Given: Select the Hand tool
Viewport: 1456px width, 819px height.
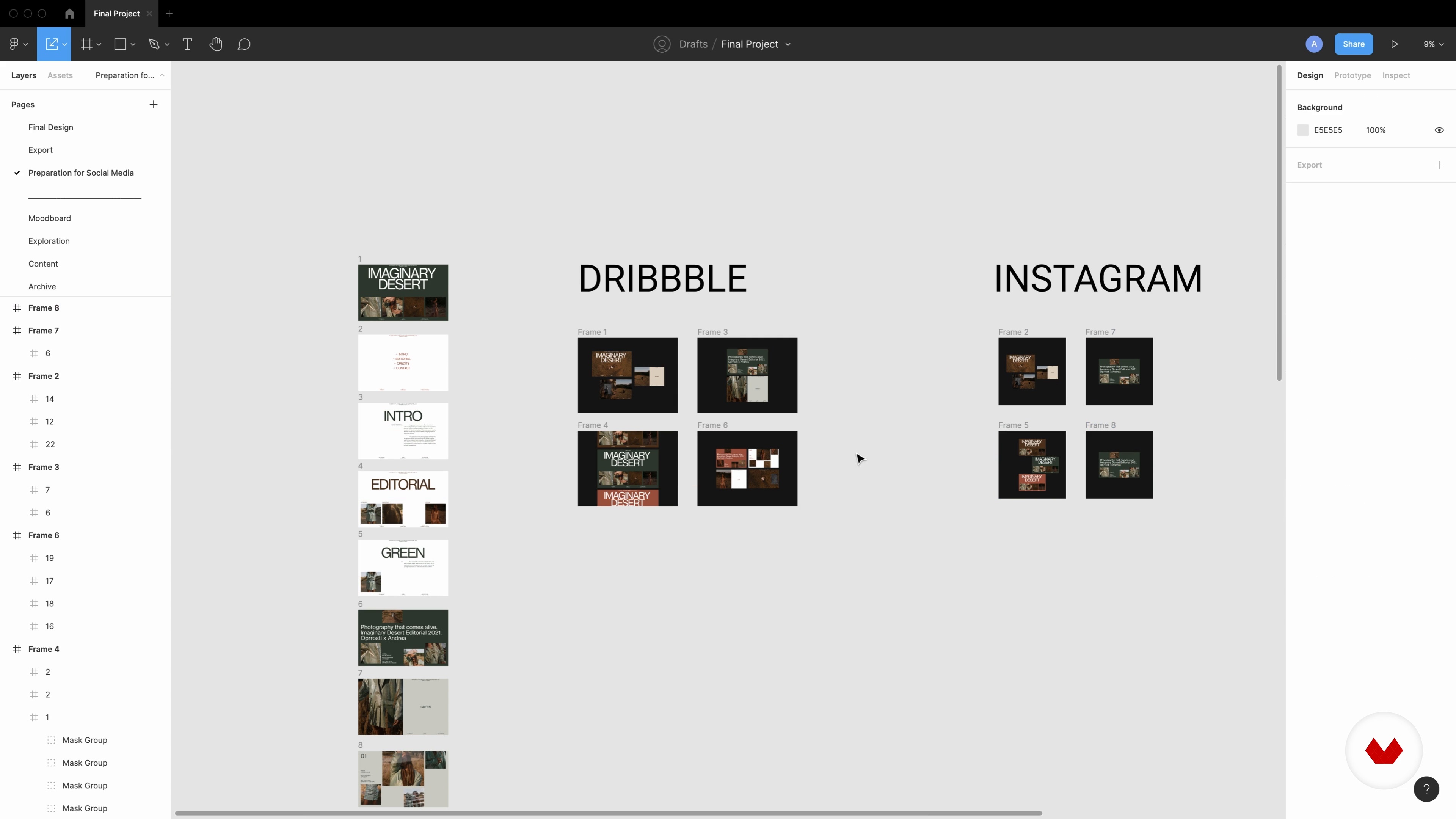Looking at the screenshot, I should [x=216, y=44].
